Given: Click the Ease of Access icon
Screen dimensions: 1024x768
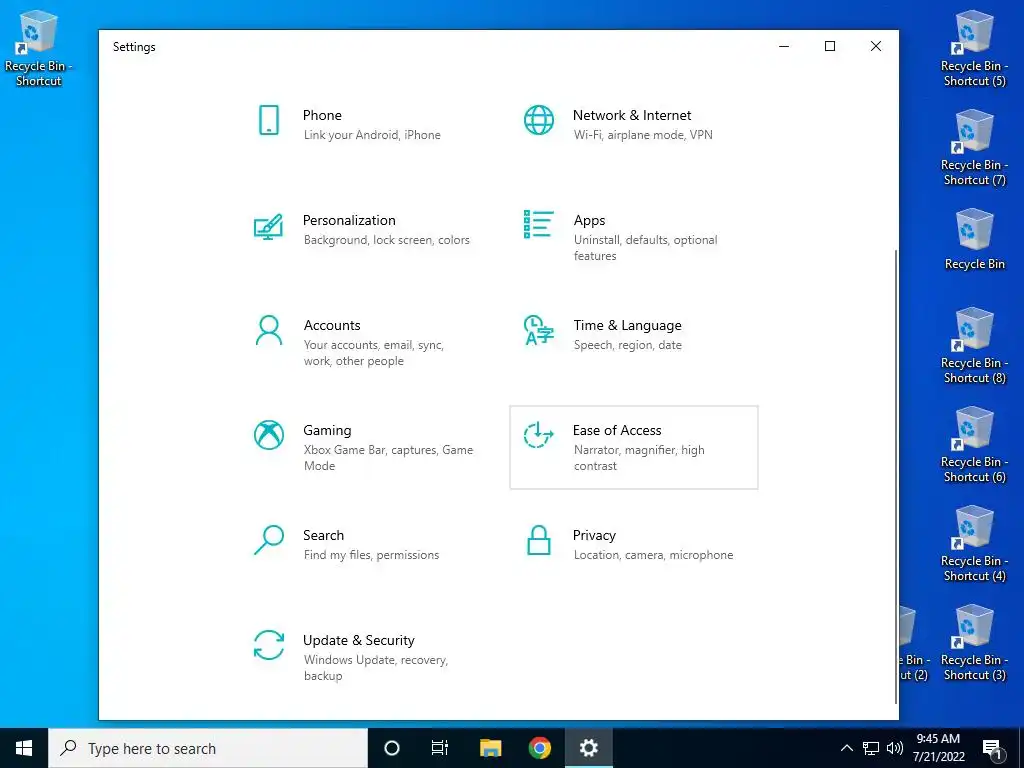Looking at the screenshot, I should pyautogui.click(x=539, y=435).
